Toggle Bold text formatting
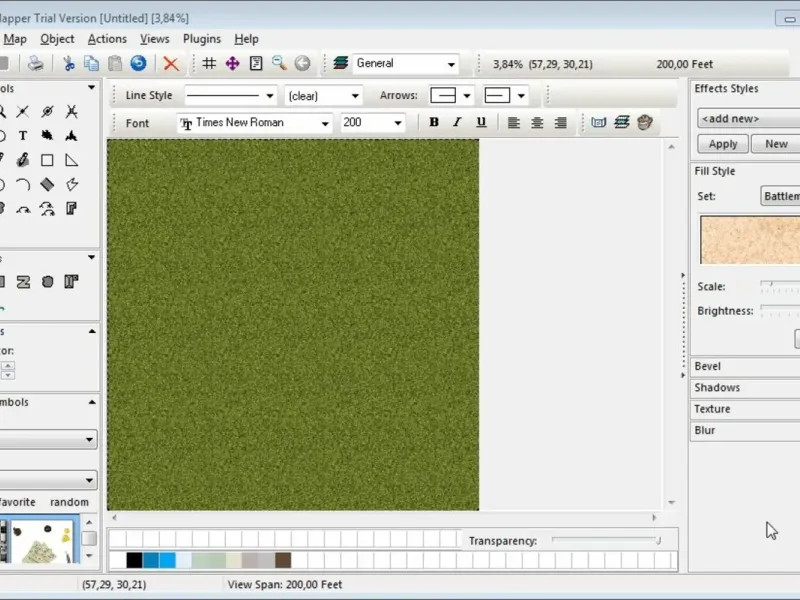This screenshot has height=600, width=800. [434, 122]
